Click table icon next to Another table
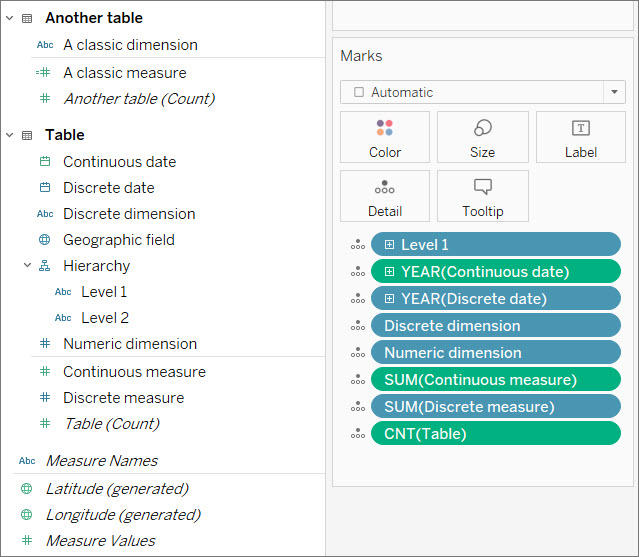This screenshot has height=557, width=639. coord(27,18)
